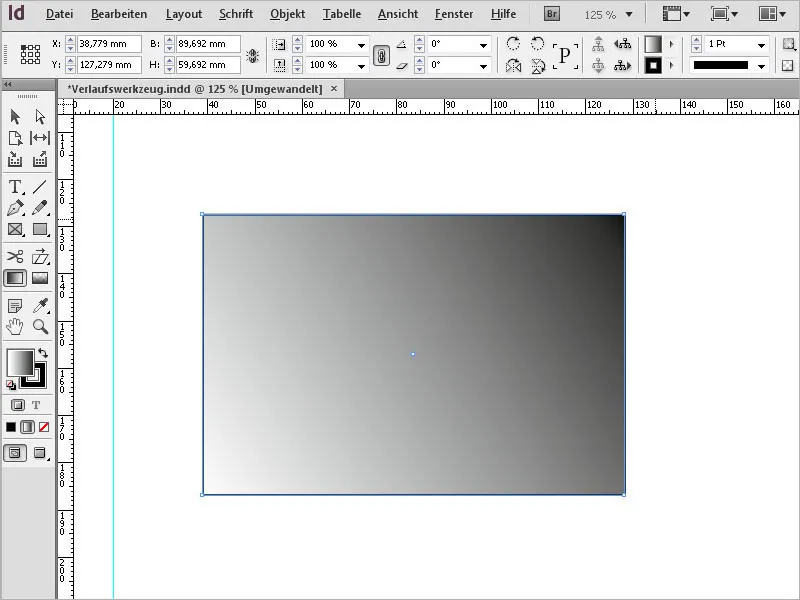Set formatting to affect container
800x600 pixels.
point(18,405)
